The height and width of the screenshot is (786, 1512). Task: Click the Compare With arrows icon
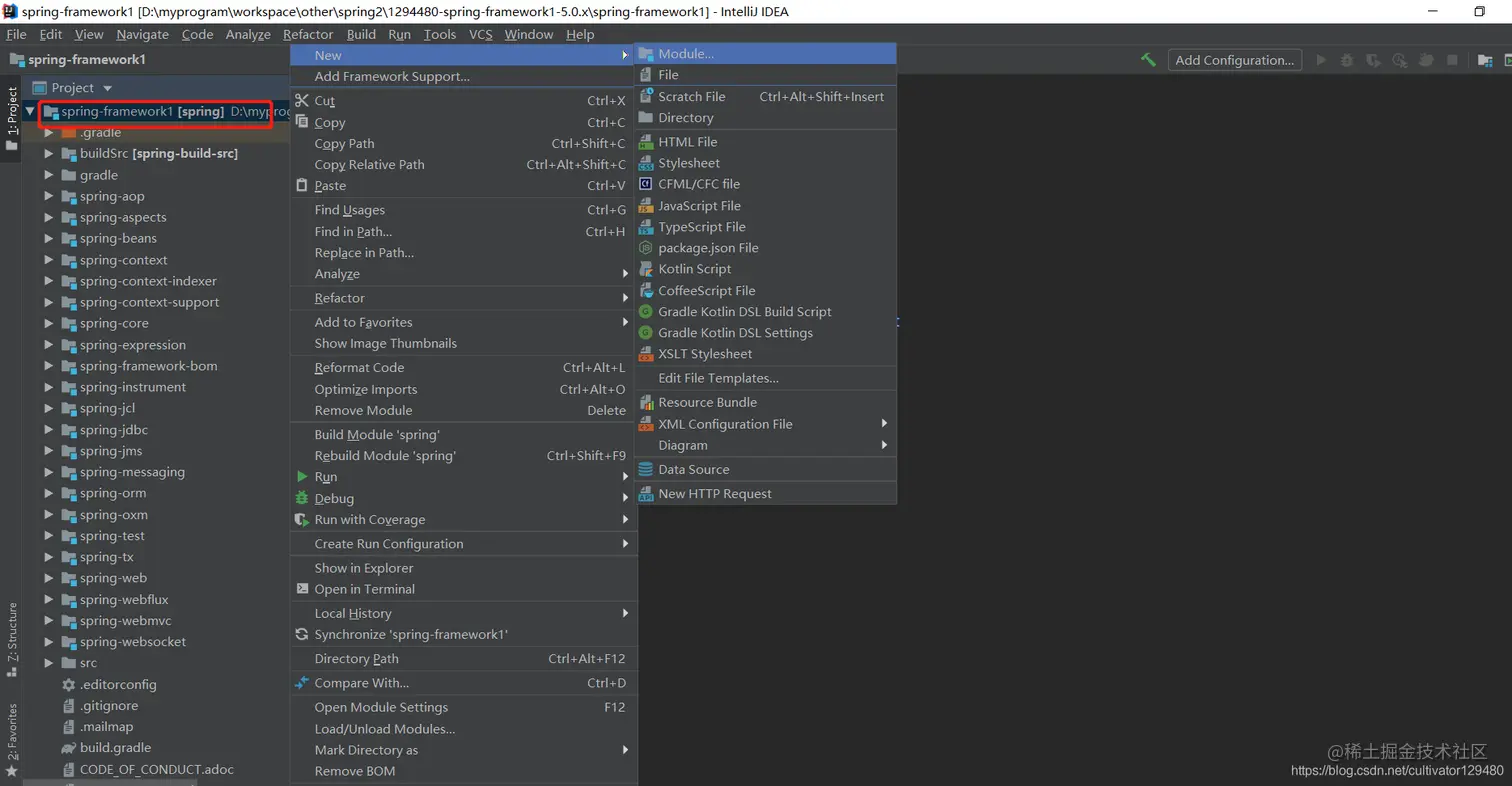pos(302,683)
